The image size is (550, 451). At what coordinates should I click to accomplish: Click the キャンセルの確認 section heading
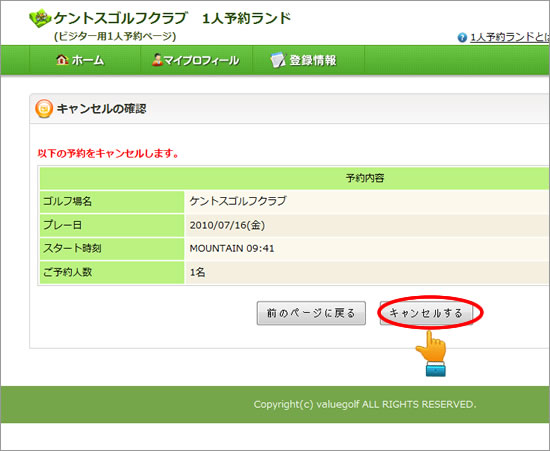point(102,109)
